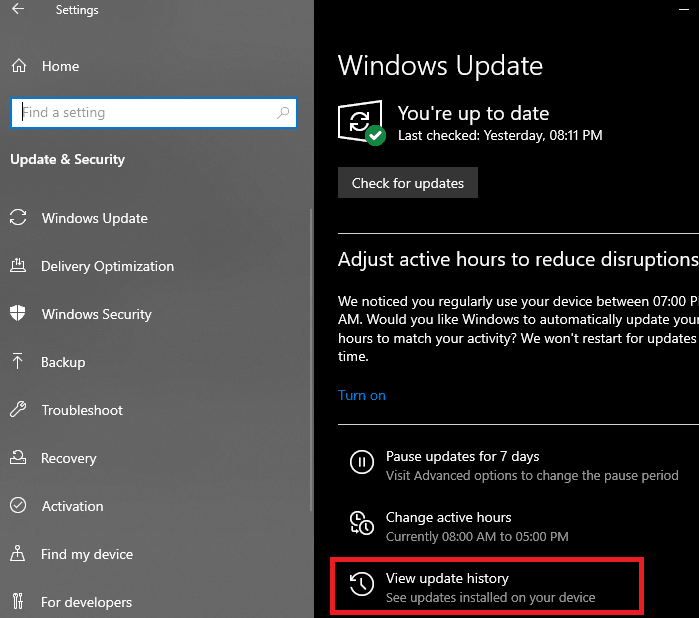Click the Windows Update sync icon
Image resolution: width=699 pixels, height=618 pixels.
(18, 218)
